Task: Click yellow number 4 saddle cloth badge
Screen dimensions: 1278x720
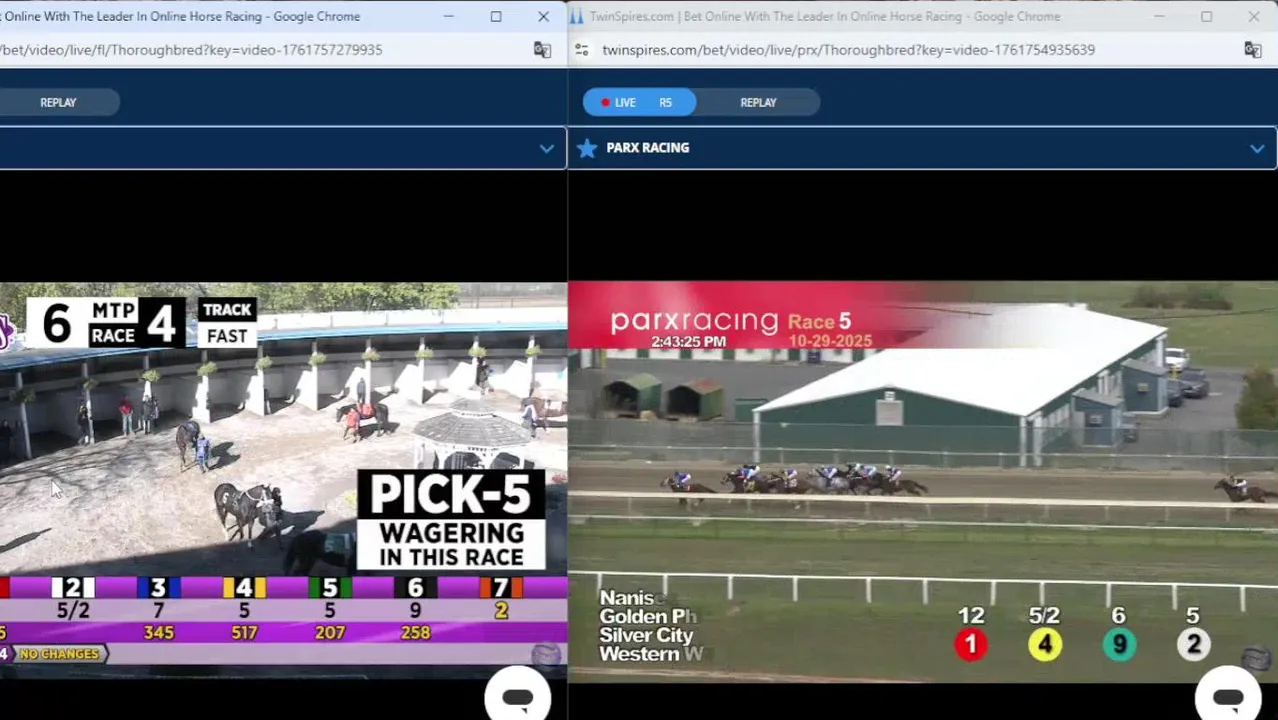Action: pyautogui.click(x=1045, y=645)
